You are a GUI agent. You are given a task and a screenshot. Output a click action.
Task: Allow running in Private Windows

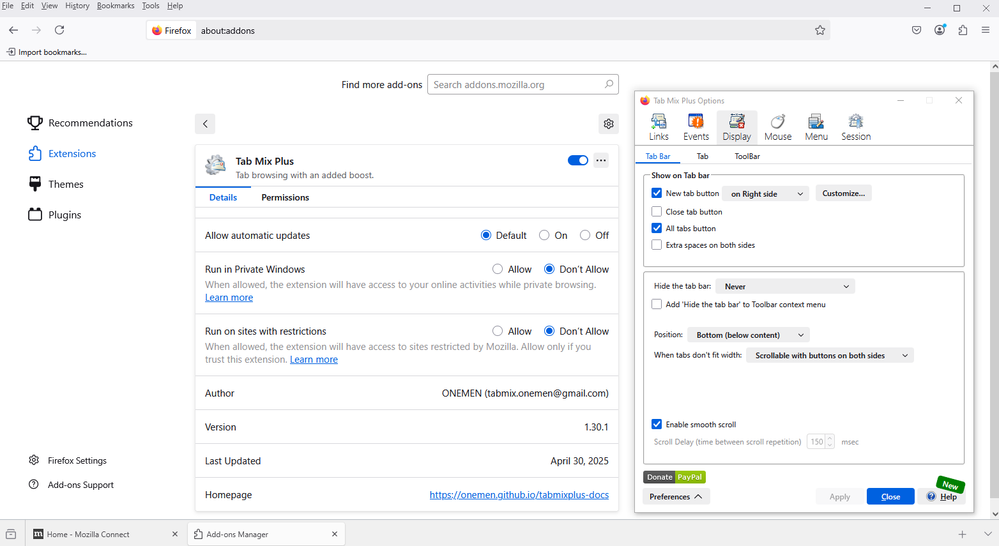(x=498, y=269)
